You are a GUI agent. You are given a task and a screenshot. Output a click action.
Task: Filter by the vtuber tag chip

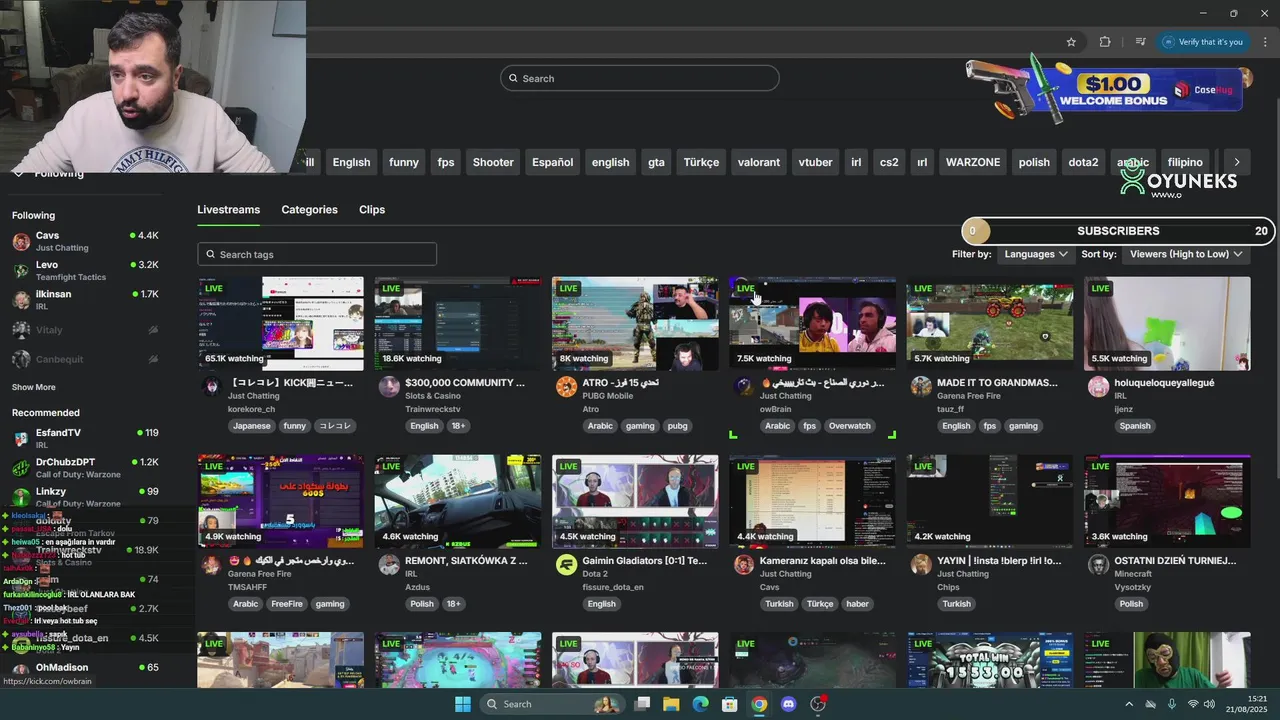click(815, 162)
